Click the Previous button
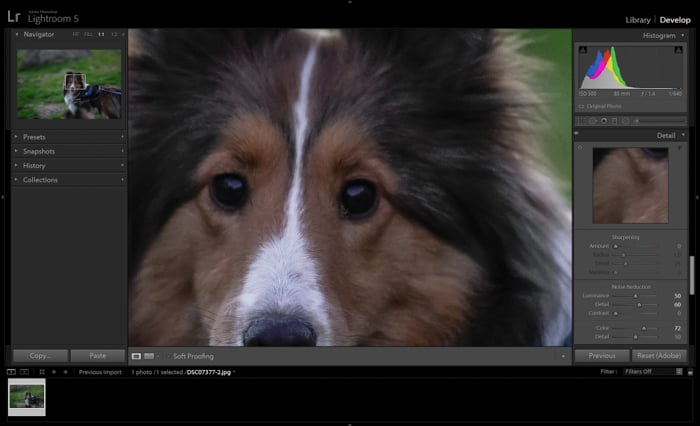This screenshot has height=426, width=700. 602,356
